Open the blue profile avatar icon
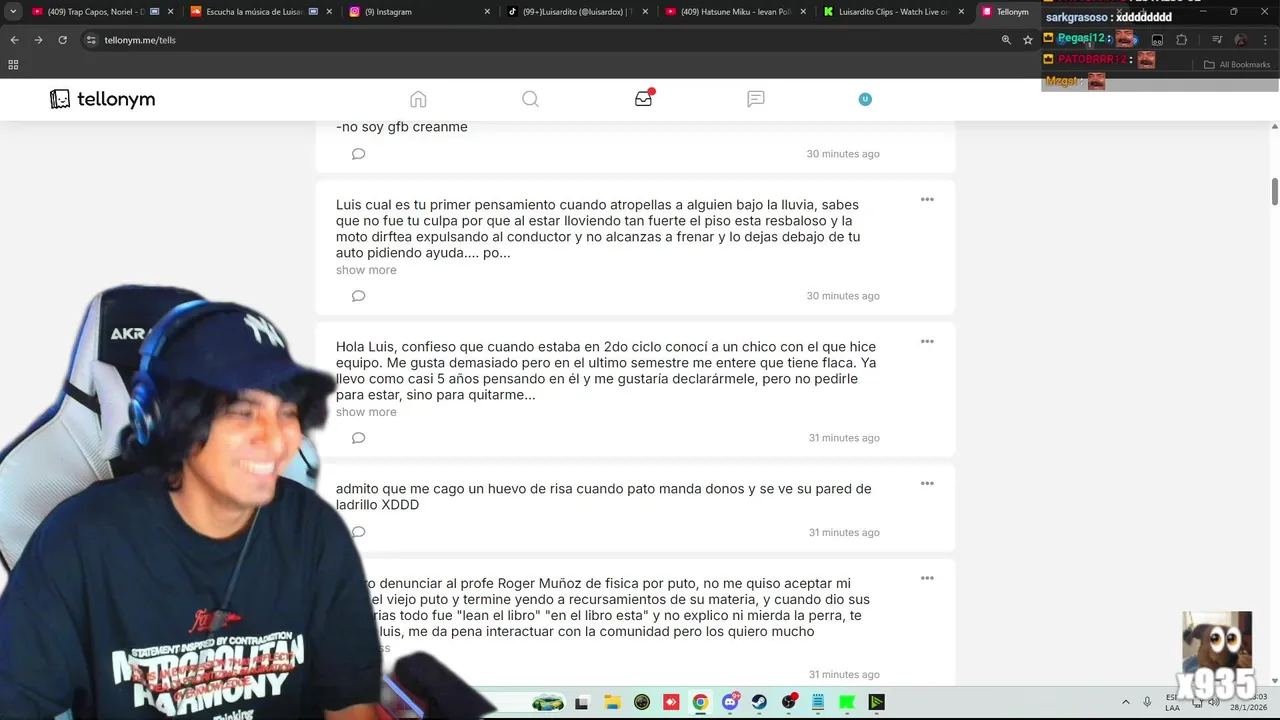This screenshot has height=720, width=1280. pyautogui.click(x=865, y=99)
